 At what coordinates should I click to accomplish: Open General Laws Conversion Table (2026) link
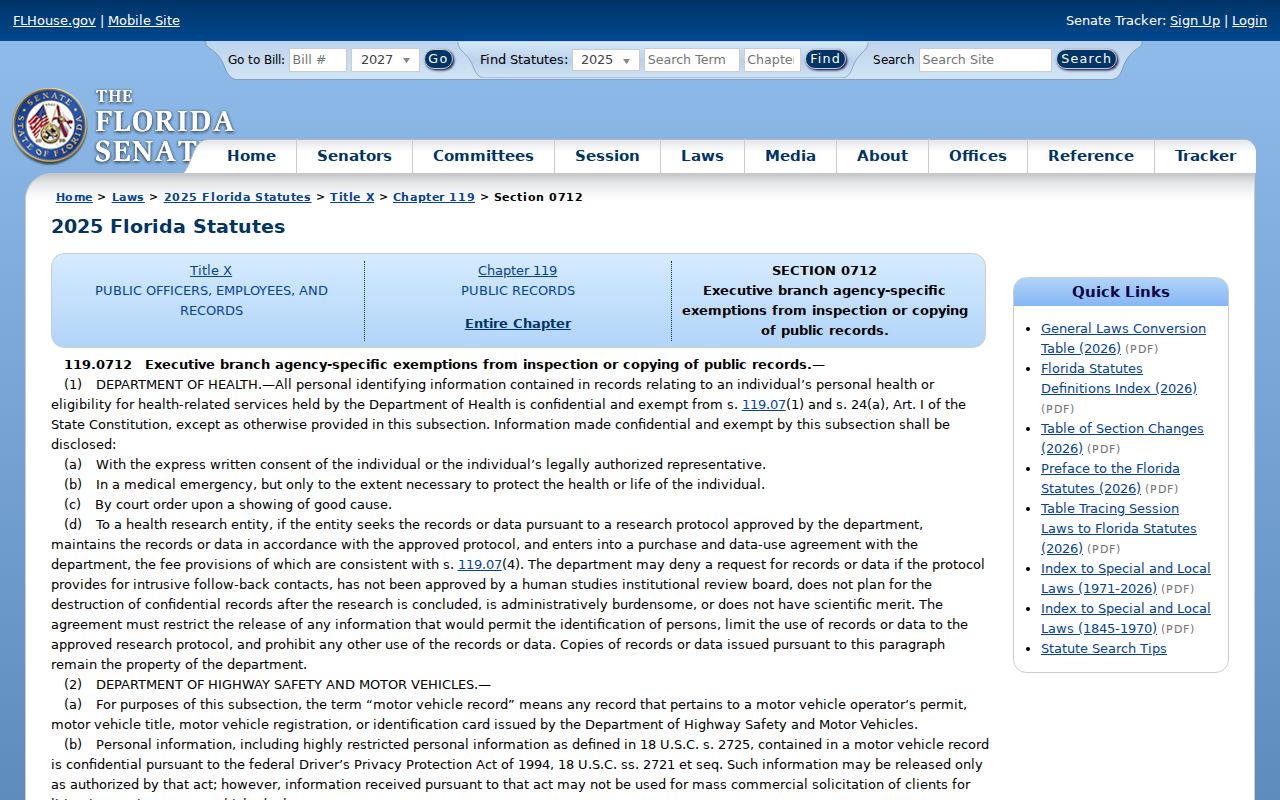tap(1123, 338)
